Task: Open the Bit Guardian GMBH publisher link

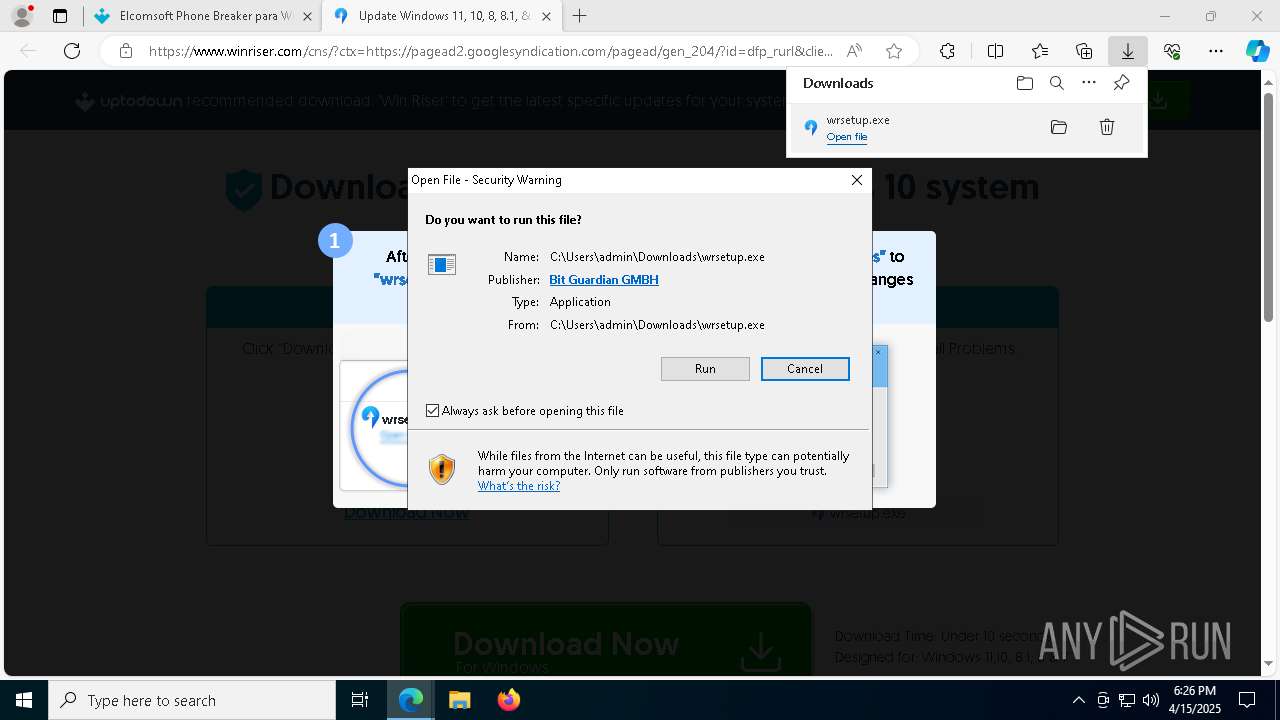Action: pos(604,280)
